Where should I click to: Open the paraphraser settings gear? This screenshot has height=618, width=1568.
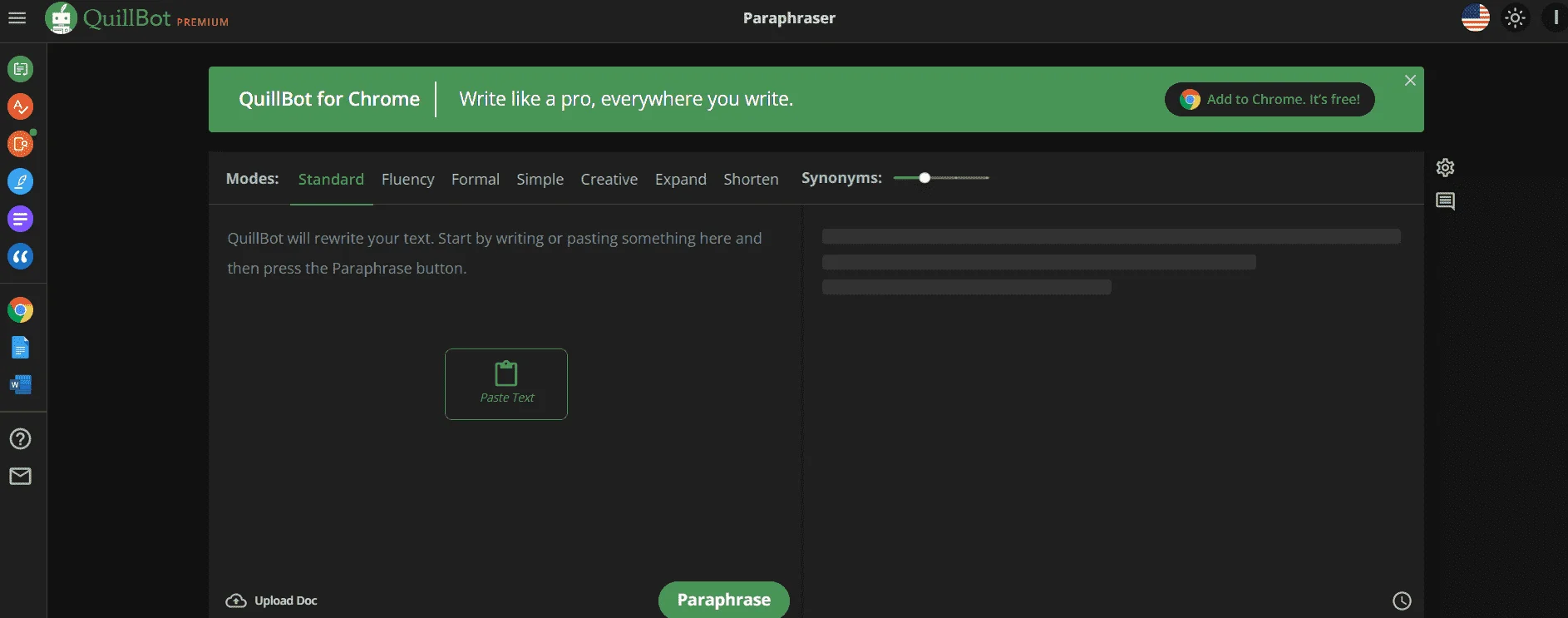[1446, 167]
